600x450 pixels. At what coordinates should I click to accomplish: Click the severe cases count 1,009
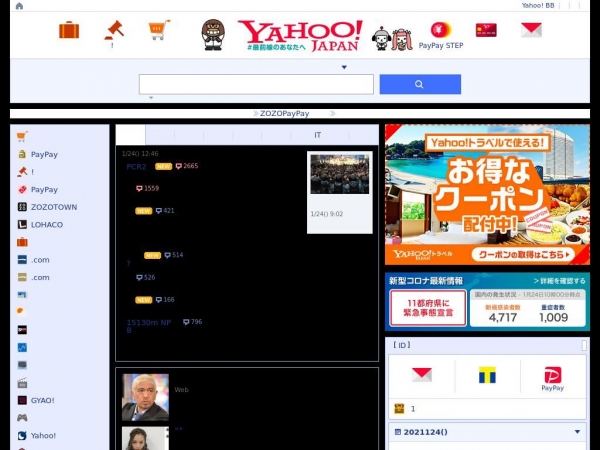(x=553, y=317)
